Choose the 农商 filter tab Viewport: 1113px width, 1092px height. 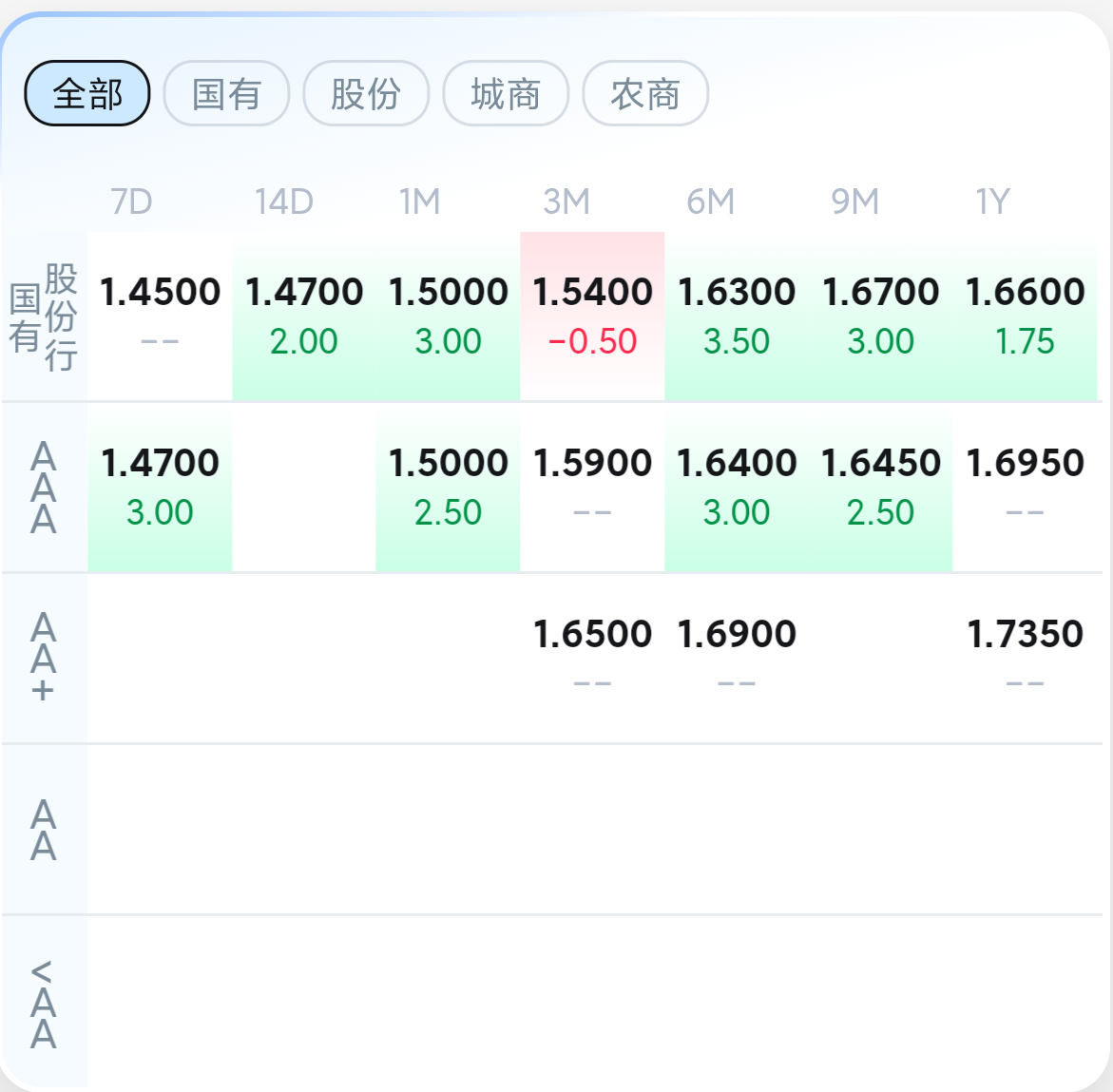[x=645, y=93]
